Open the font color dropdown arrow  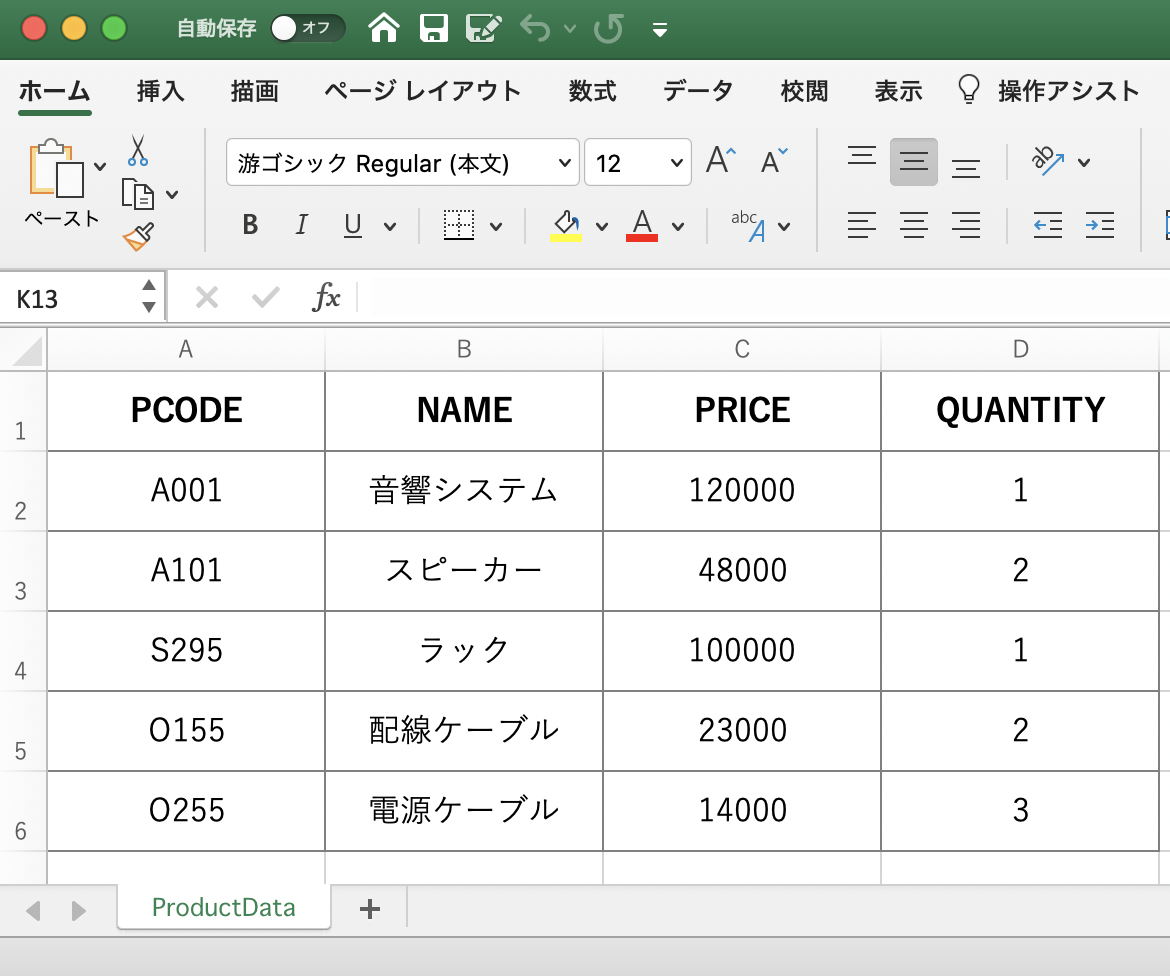coord(678,226)
